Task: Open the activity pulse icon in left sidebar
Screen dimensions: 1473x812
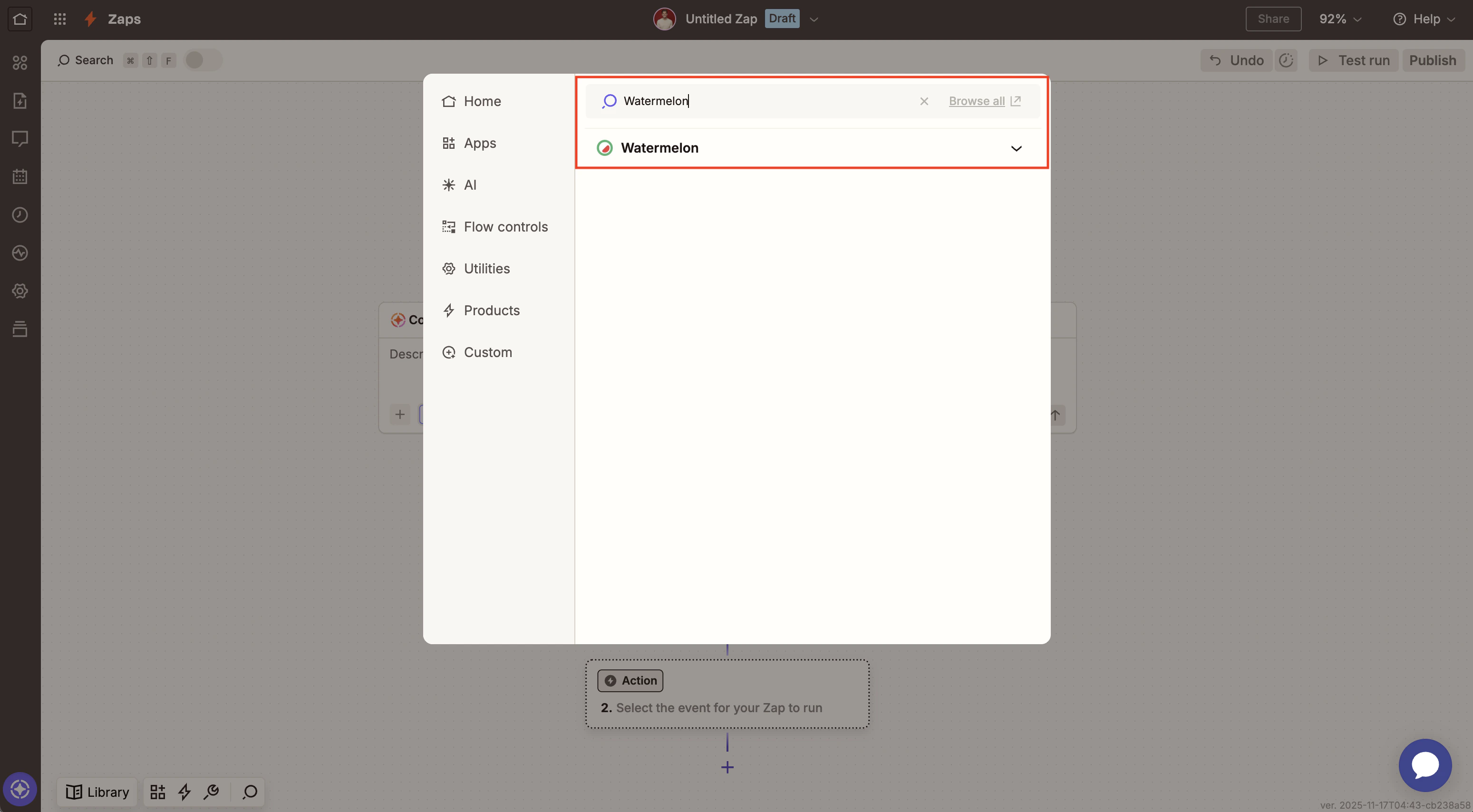Action: click(x=20, y=253)
